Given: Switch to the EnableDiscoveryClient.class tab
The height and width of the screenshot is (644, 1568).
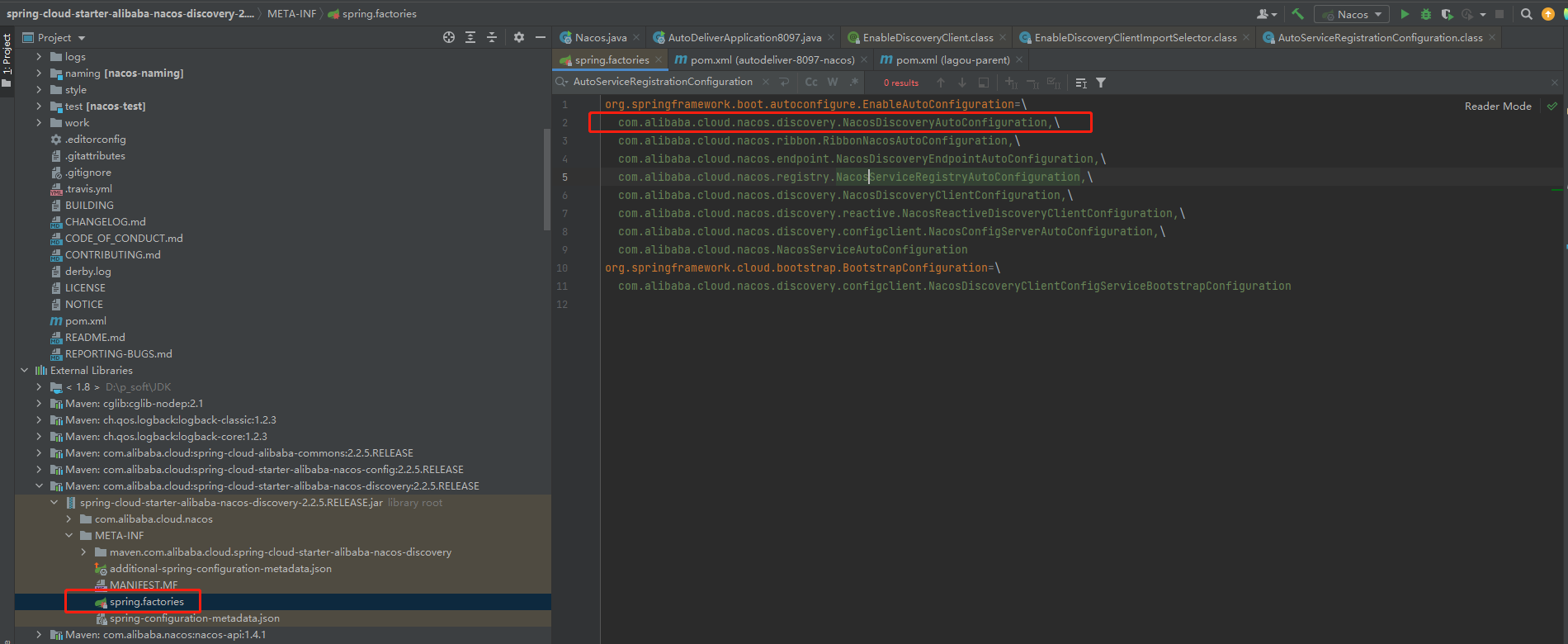Looking at the screenshot, I should (x=927, y=38).
